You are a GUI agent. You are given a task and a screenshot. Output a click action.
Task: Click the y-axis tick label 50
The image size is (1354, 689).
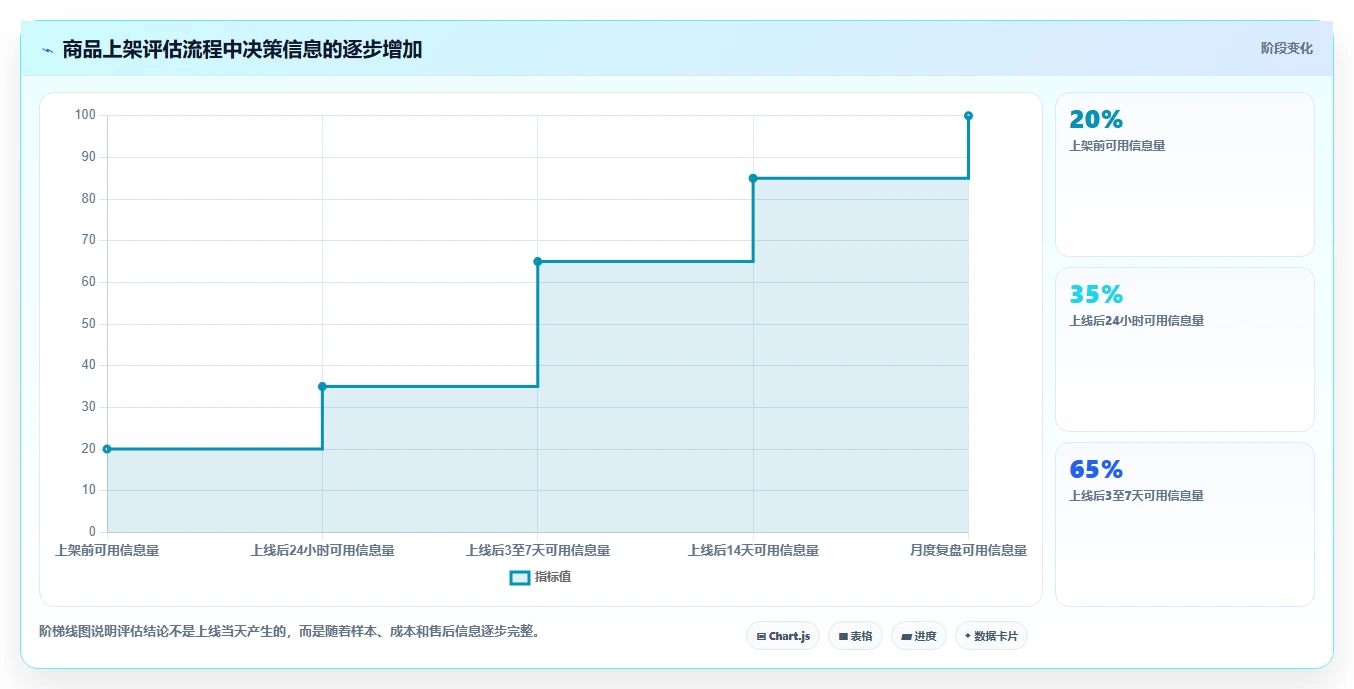point(89,324)
